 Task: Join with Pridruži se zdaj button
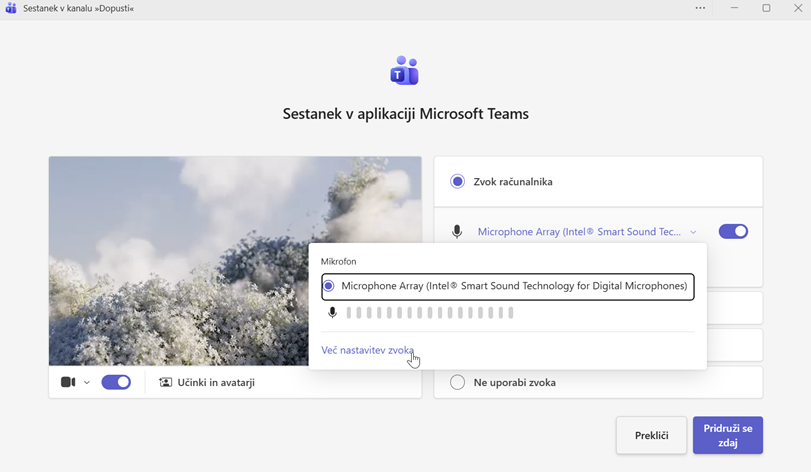tap(727, 435)
